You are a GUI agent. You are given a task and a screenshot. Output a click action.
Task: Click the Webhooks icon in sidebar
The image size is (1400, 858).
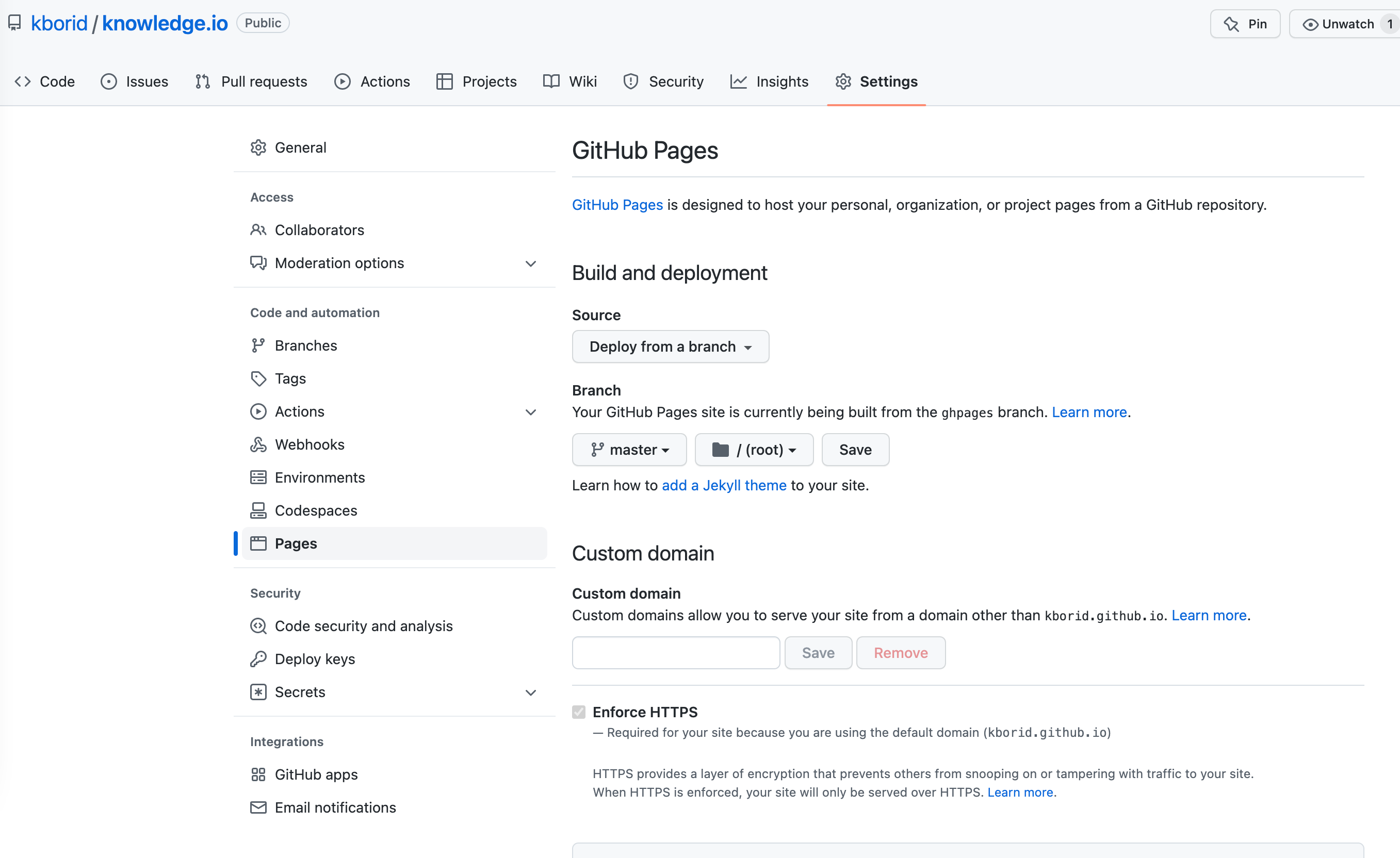(258, 444)
